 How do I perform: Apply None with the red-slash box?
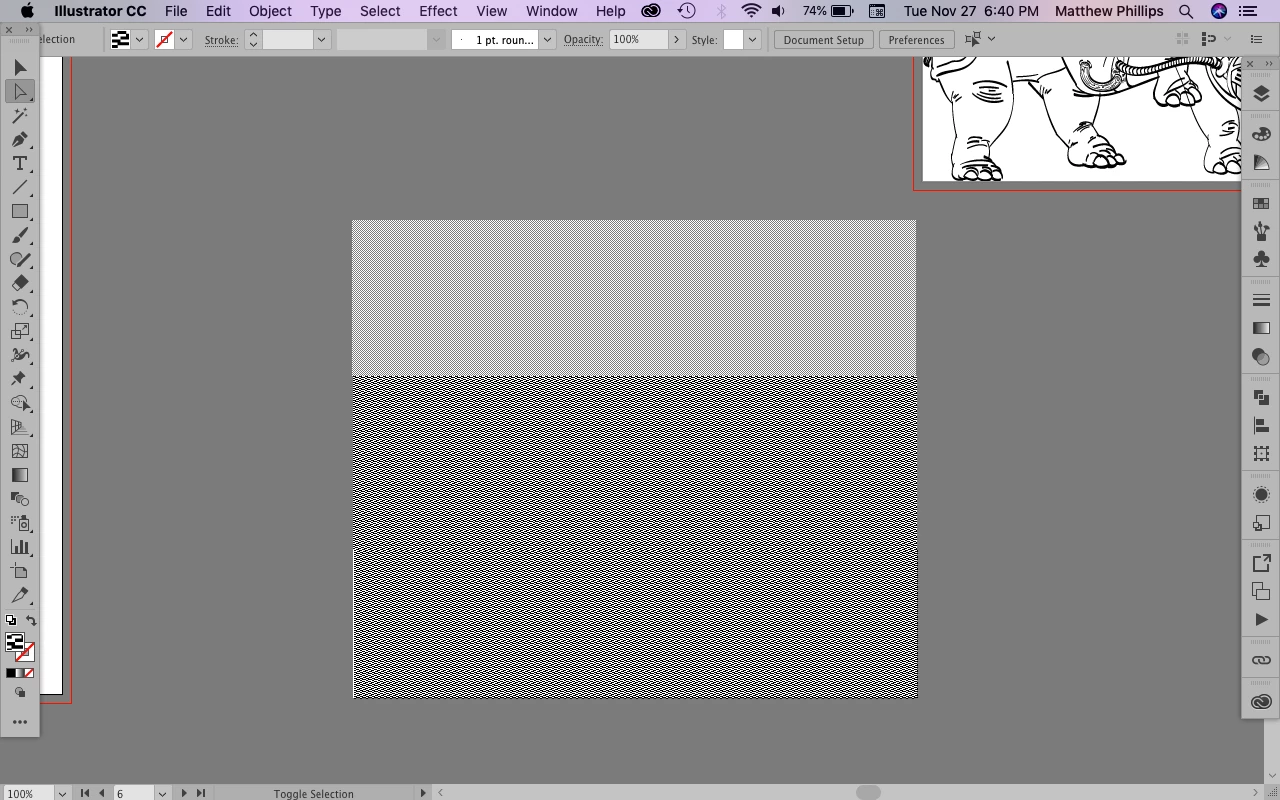click(29, 673)
